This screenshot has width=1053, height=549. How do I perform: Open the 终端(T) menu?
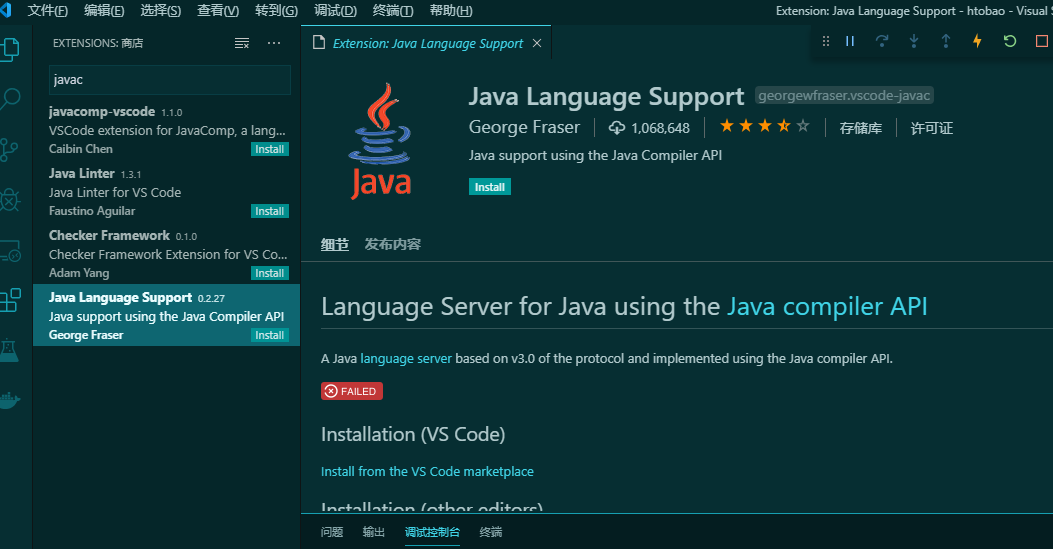(393, 11)
